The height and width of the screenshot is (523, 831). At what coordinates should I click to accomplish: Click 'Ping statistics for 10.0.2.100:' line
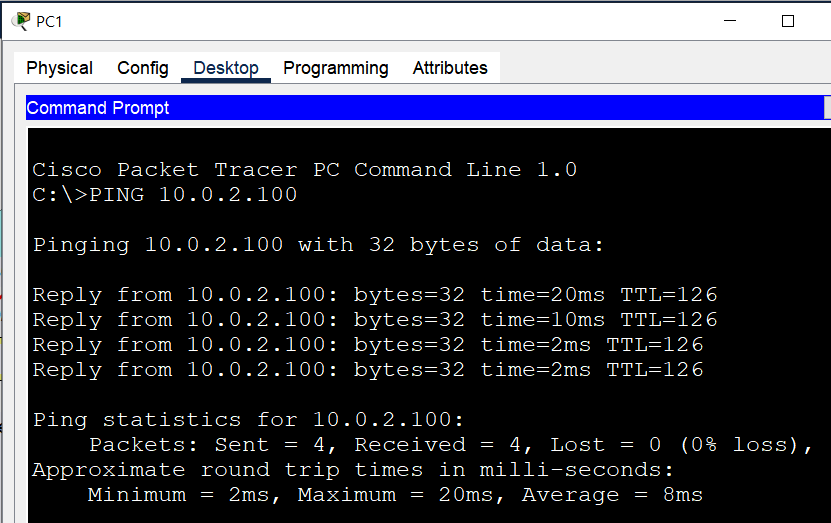pos(248,420)
